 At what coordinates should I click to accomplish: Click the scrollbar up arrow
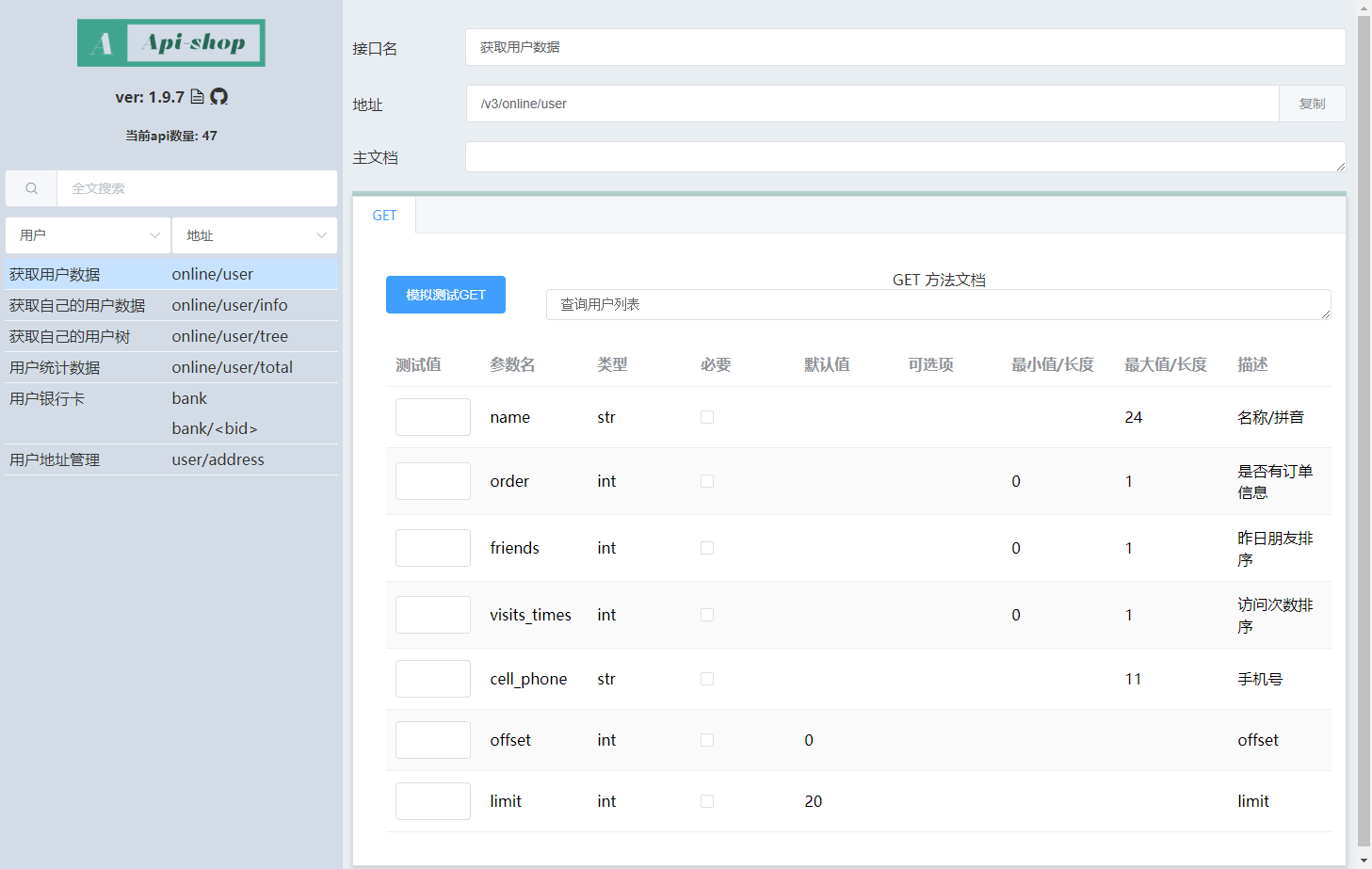coord(1364,7)
